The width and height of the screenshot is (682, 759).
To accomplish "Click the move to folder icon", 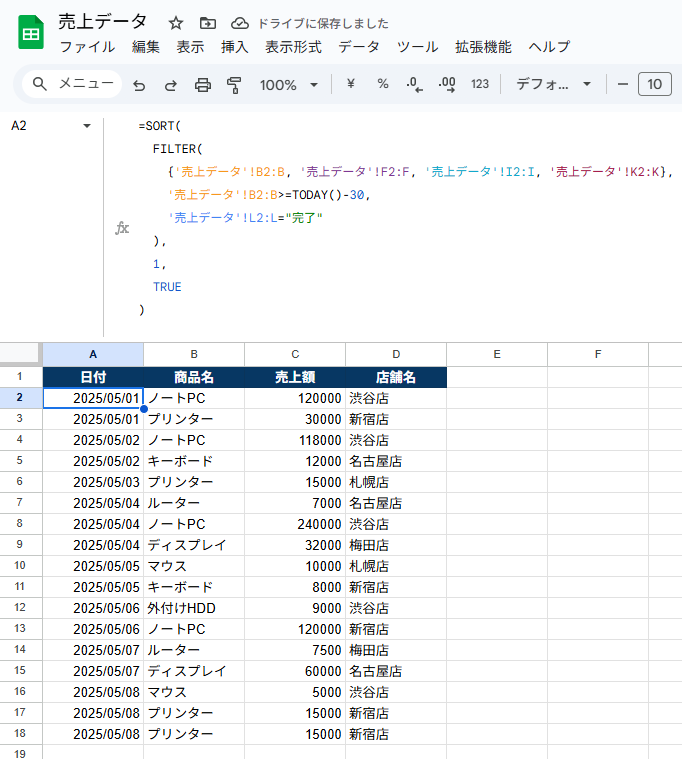I will tap(207, 23).
